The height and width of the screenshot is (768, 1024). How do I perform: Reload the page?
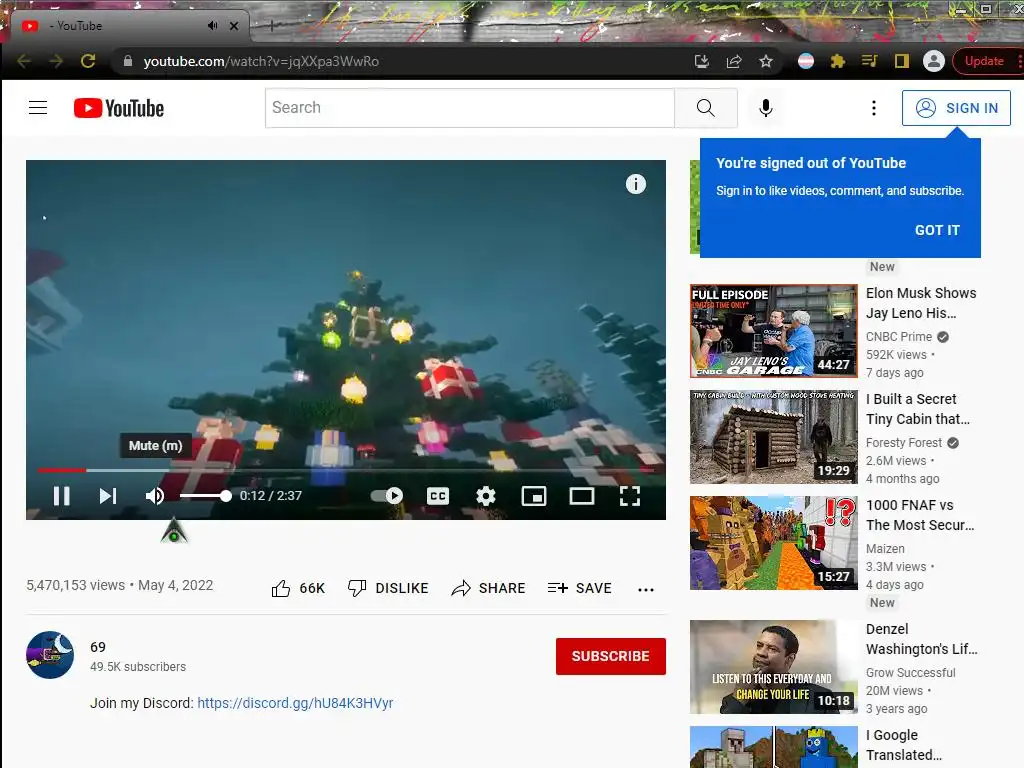point(88,61)
